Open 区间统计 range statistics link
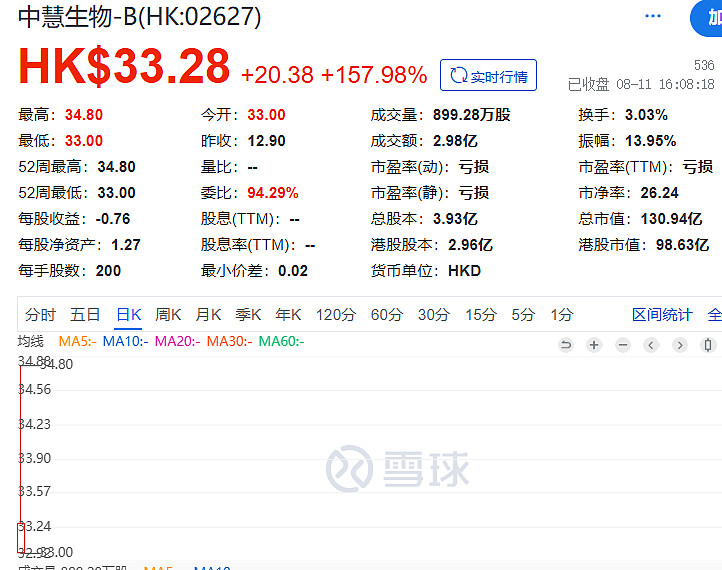The image size is (722, 570). (x=662, y=315)
